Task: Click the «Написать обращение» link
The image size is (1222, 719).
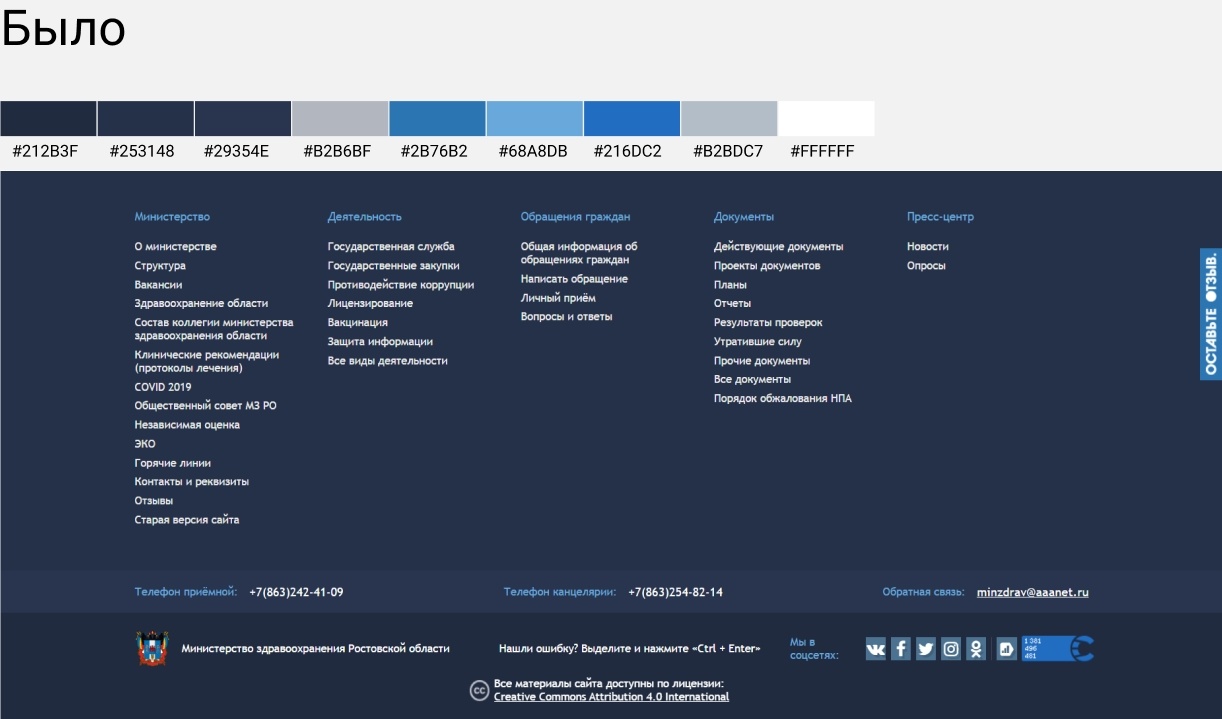Action: click(x=574, y=279)
